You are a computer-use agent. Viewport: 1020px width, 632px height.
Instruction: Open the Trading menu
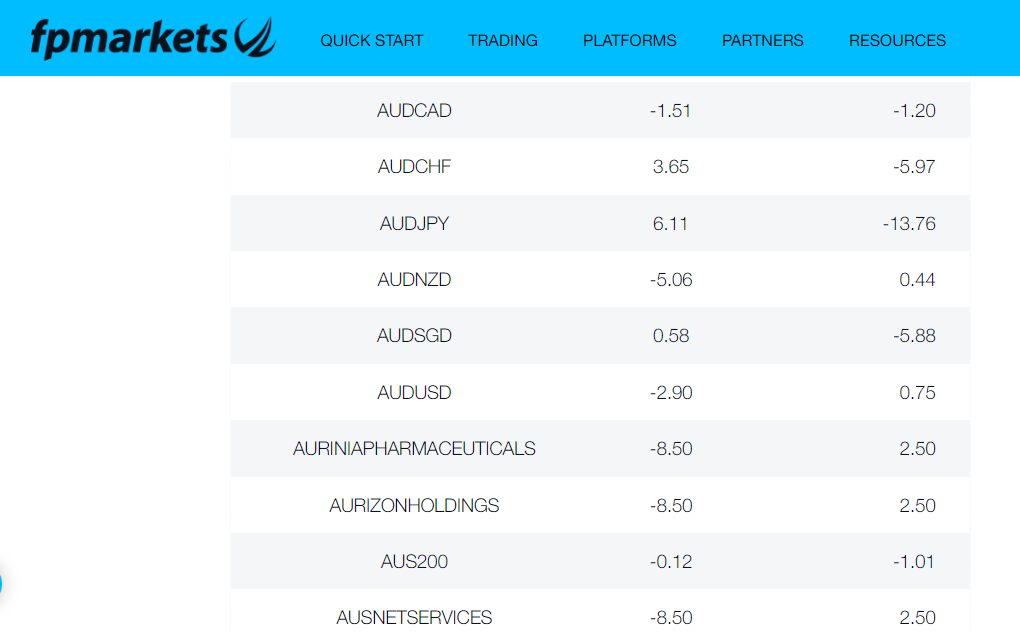[502, 41]
